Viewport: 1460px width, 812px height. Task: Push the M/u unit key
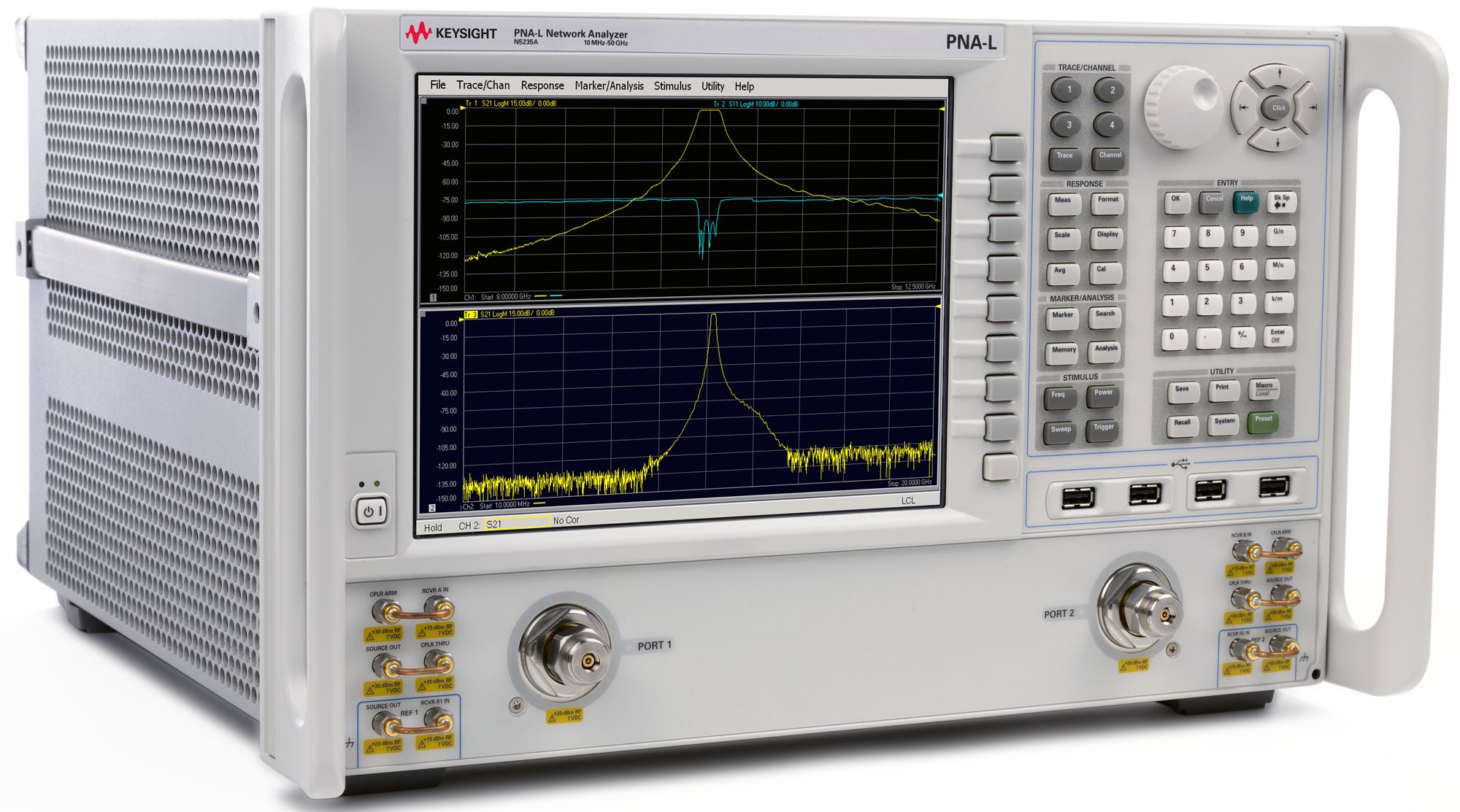1278,268
